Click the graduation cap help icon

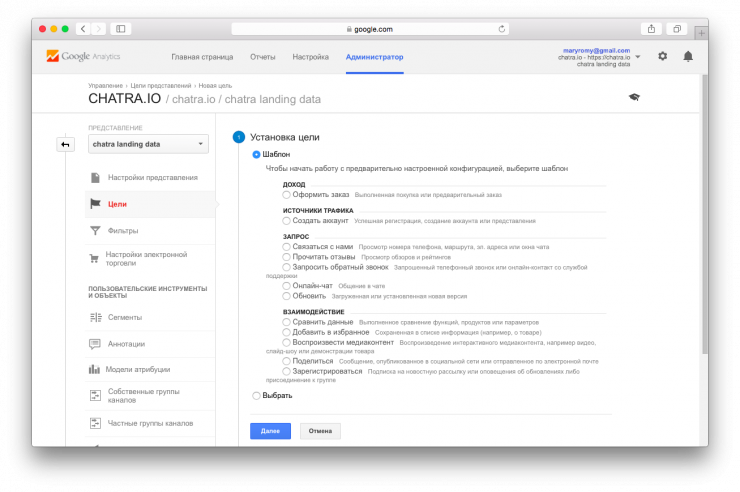click(x=633, y=97)
